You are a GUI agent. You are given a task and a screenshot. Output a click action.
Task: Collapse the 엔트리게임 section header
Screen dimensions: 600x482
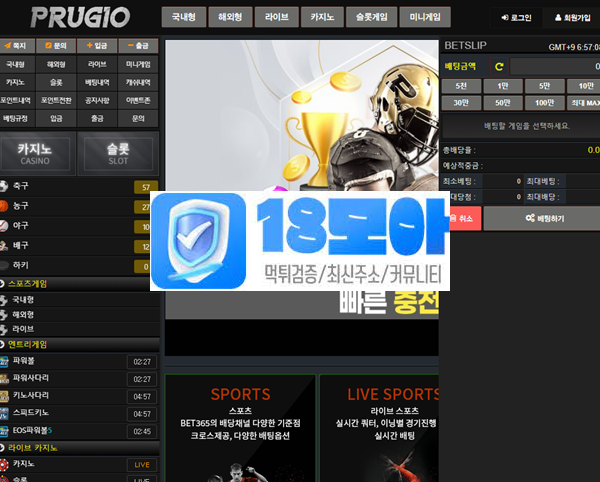pyautogui.click(x=80, y=344)
